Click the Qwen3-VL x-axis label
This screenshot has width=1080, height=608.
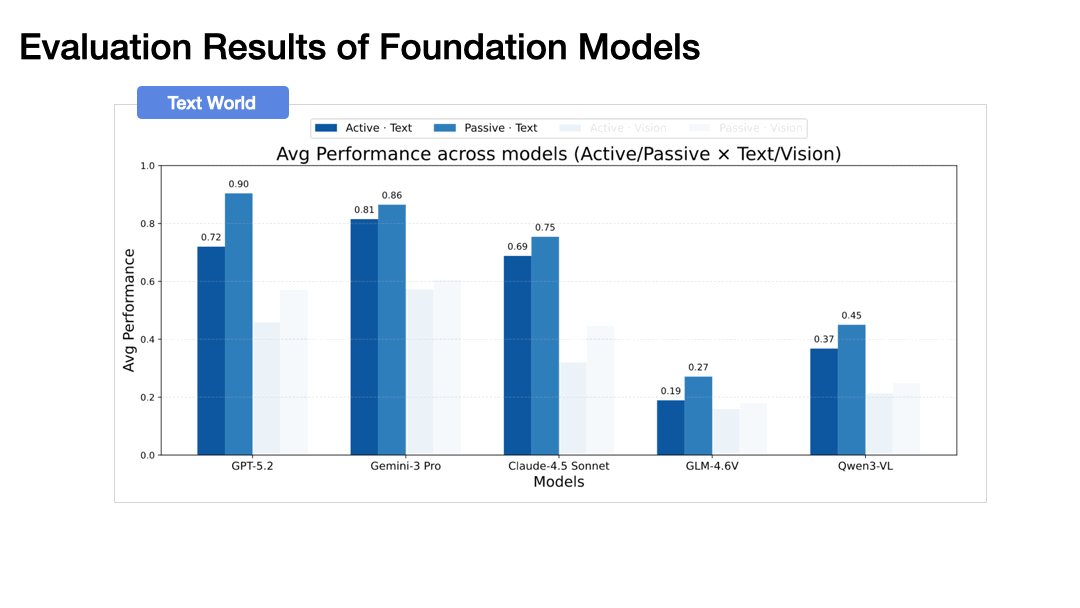point(866,466)
